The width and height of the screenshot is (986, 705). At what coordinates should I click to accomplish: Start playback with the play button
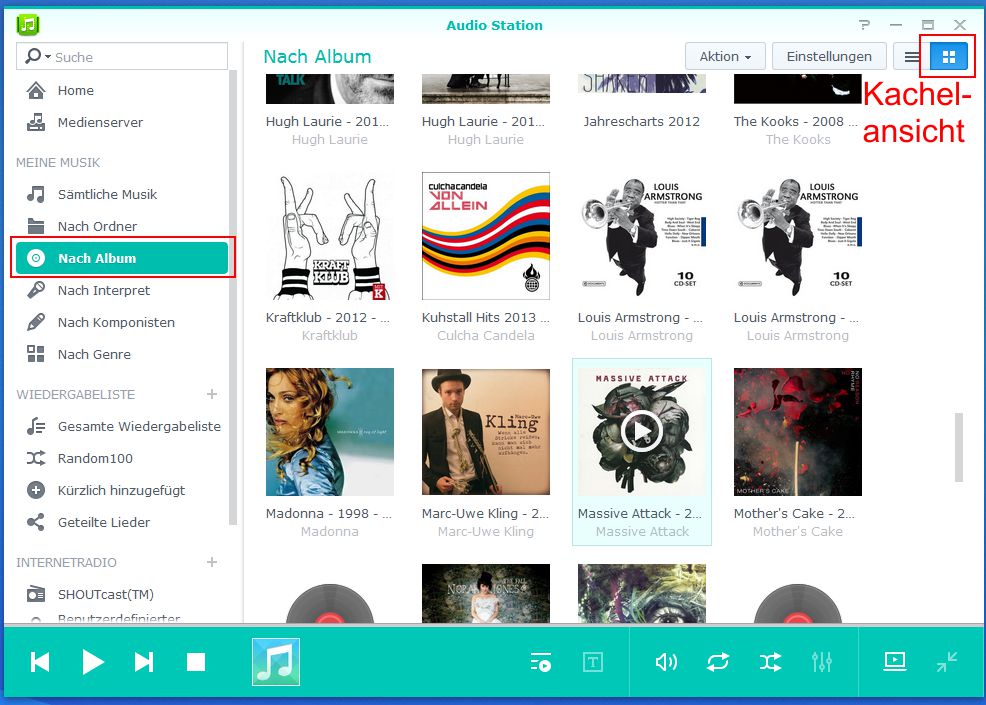click(x=93, y=662)
